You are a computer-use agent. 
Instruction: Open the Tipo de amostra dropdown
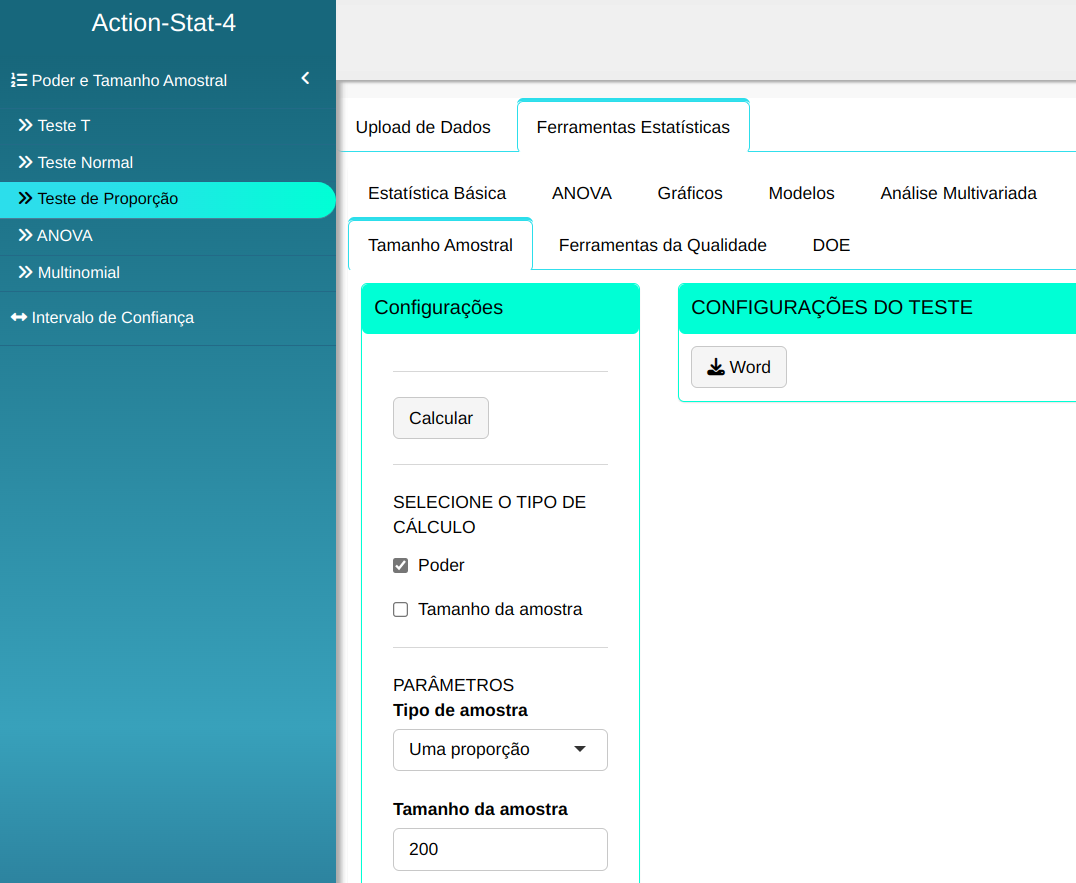point(500,750)
